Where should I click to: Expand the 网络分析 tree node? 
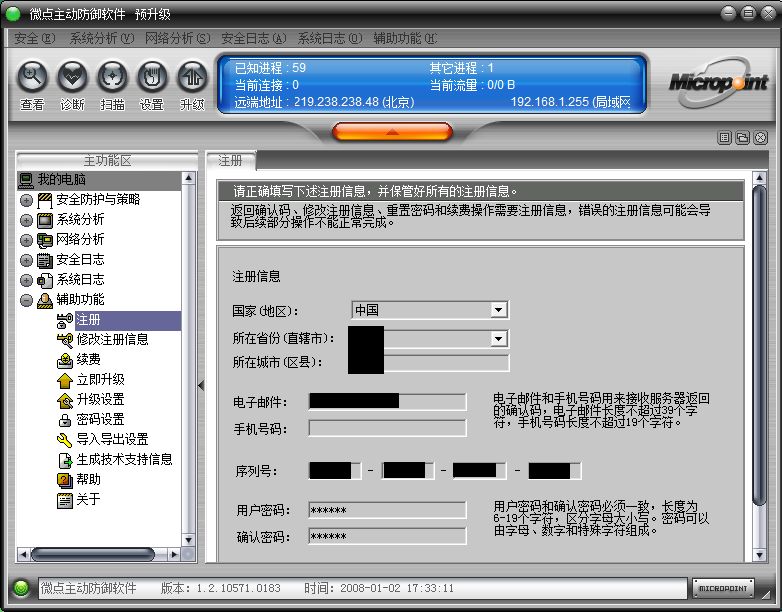coord(26,240)
